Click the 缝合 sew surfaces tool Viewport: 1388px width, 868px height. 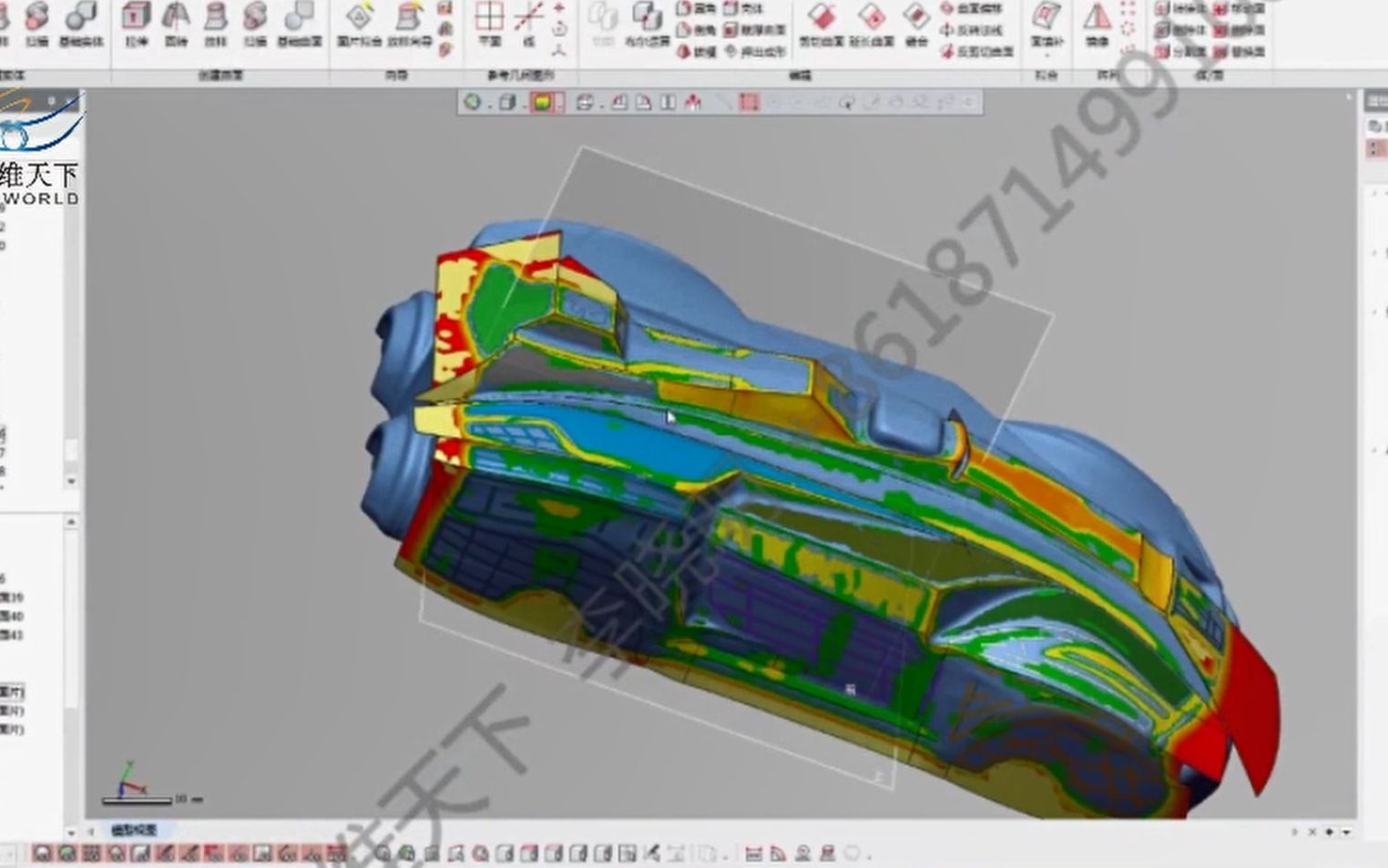pyautogui.click(x=916, y=24)
